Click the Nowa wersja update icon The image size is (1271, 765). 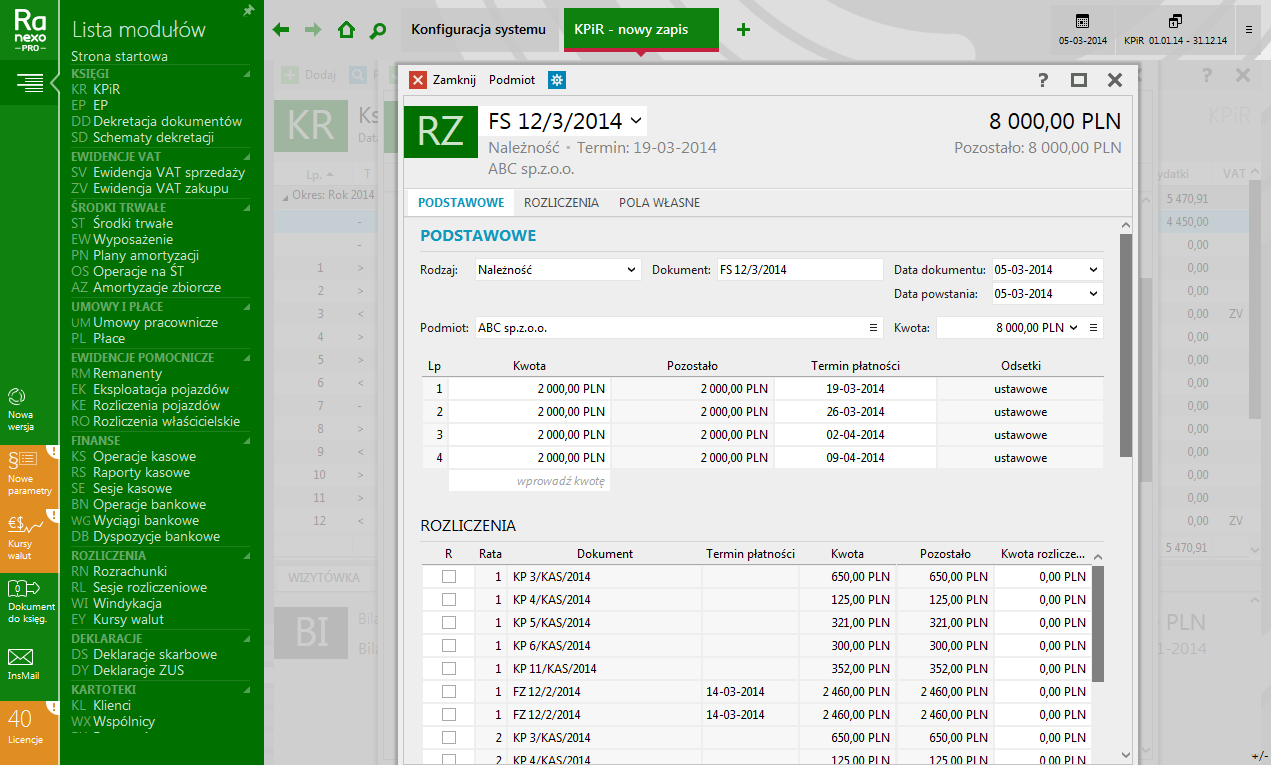click(21, 407)
